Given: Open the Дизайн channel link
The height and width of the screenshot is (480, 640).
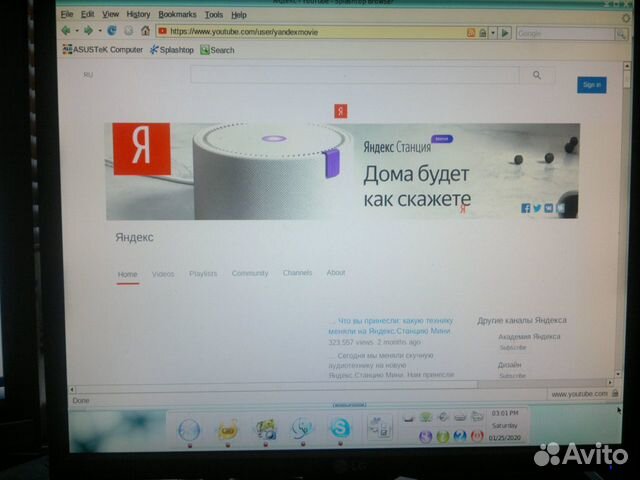Looking at the screenshot, I should pos(509,364).
